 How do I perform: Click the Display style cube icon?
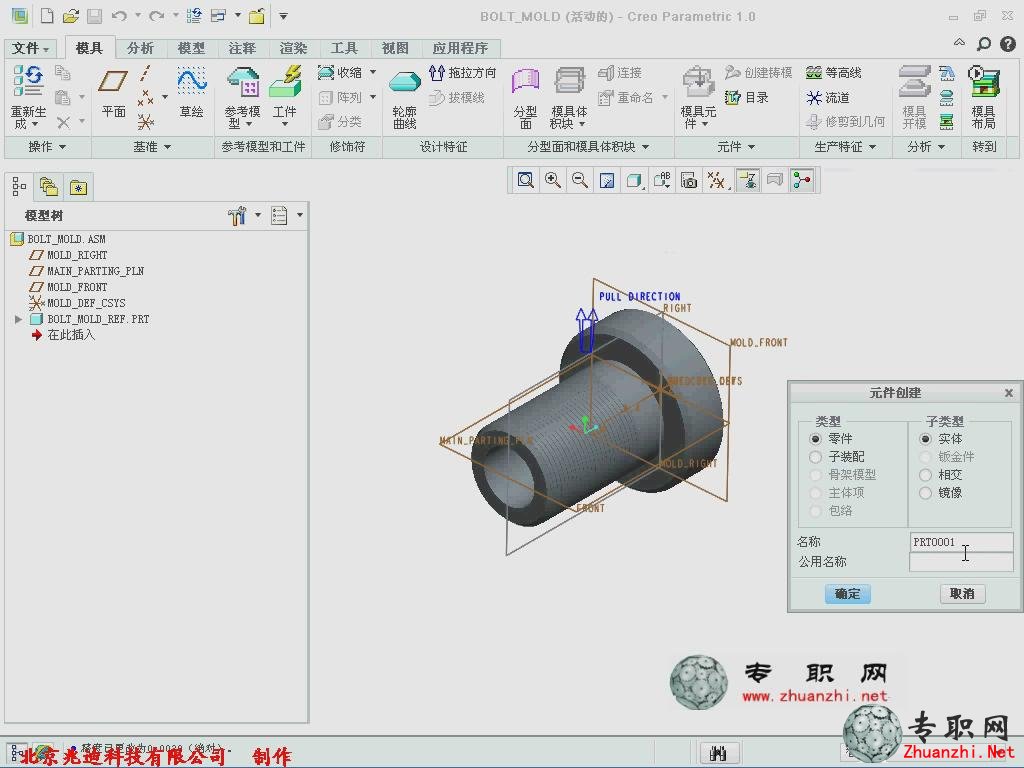[634, 180]
